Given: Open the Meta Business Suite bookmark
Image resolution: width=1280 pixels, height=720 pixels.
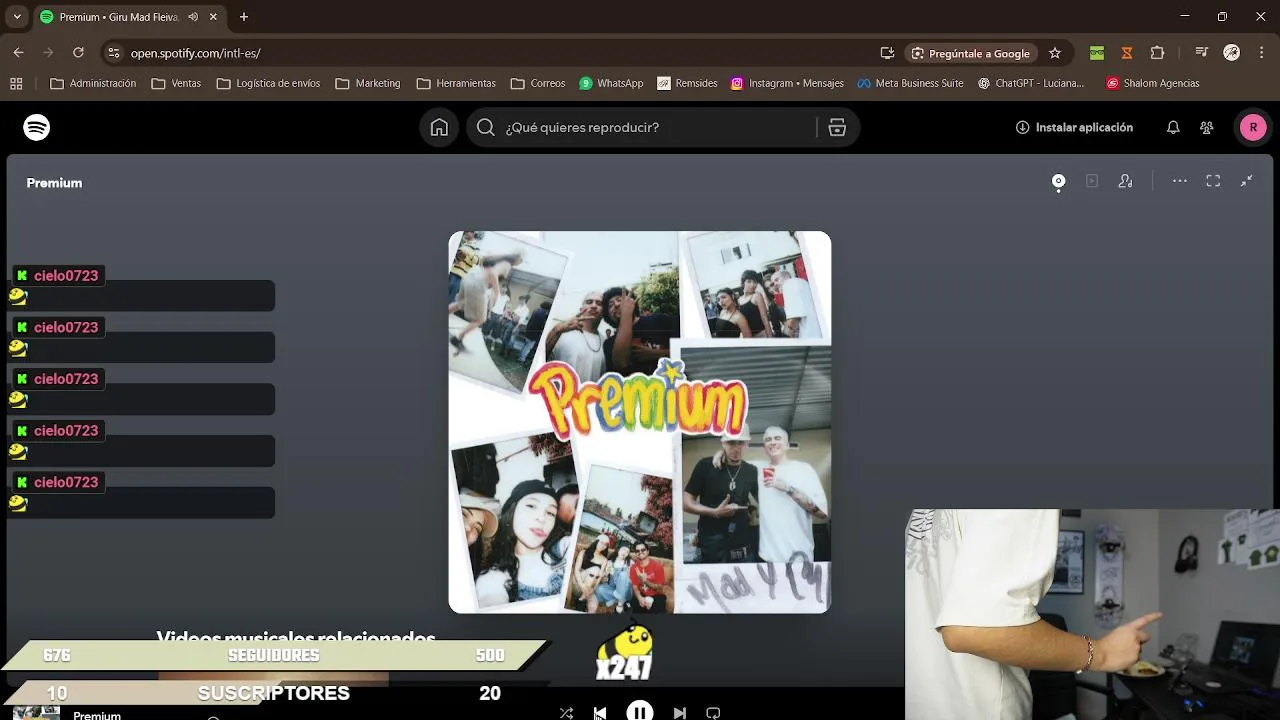Looking at the screenshot, I should click(x=910, y=83).
